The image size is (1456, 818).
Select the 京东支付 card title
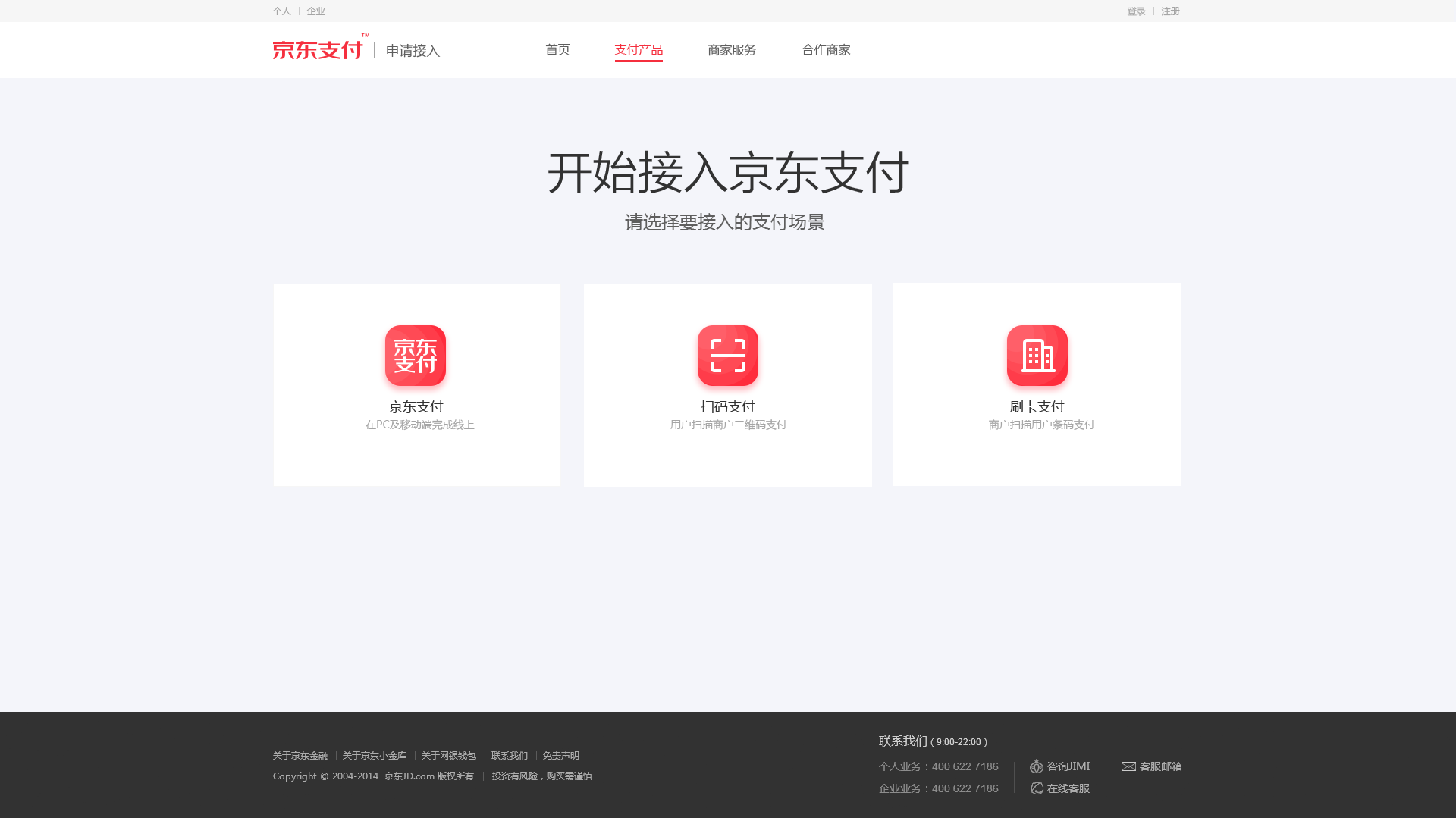[x=416, y=407]
